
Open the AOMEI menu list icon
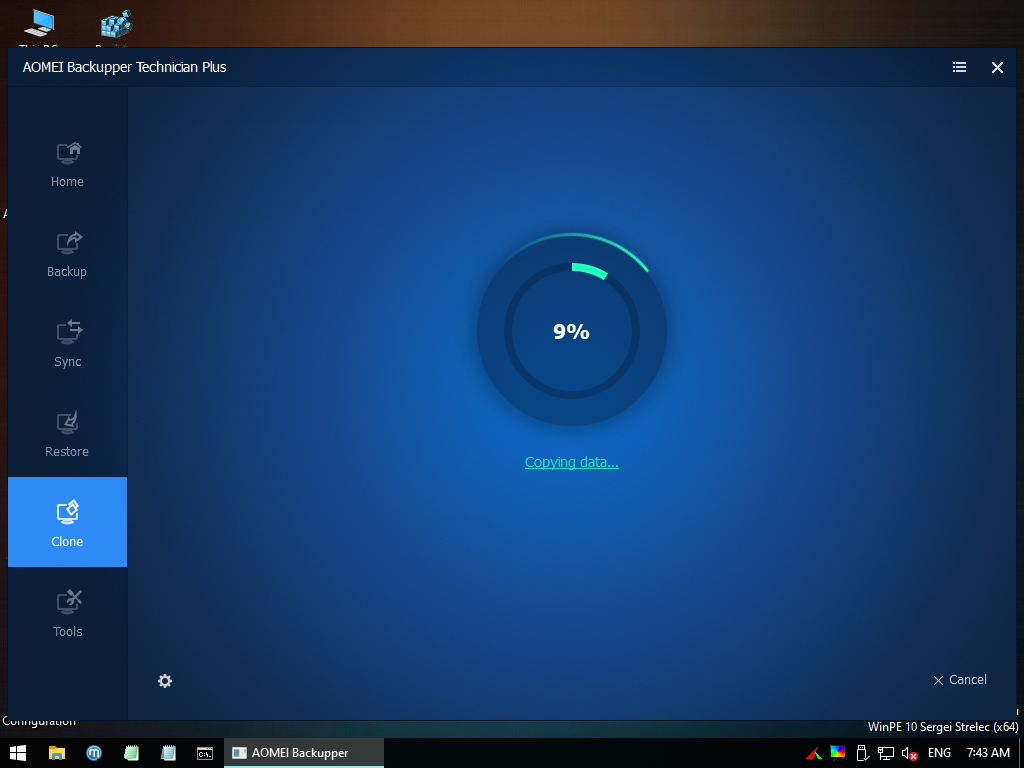tap(959, 67)
